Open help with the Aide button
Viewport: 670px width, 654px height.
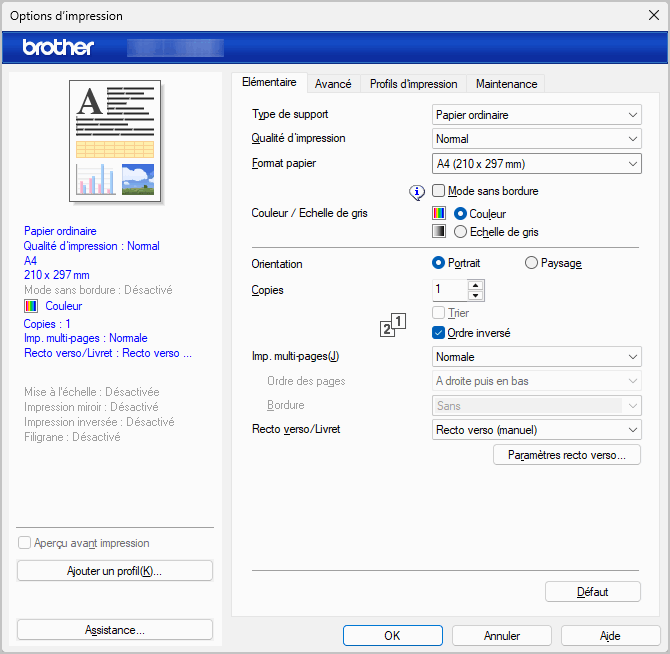(x=610, y=635)
